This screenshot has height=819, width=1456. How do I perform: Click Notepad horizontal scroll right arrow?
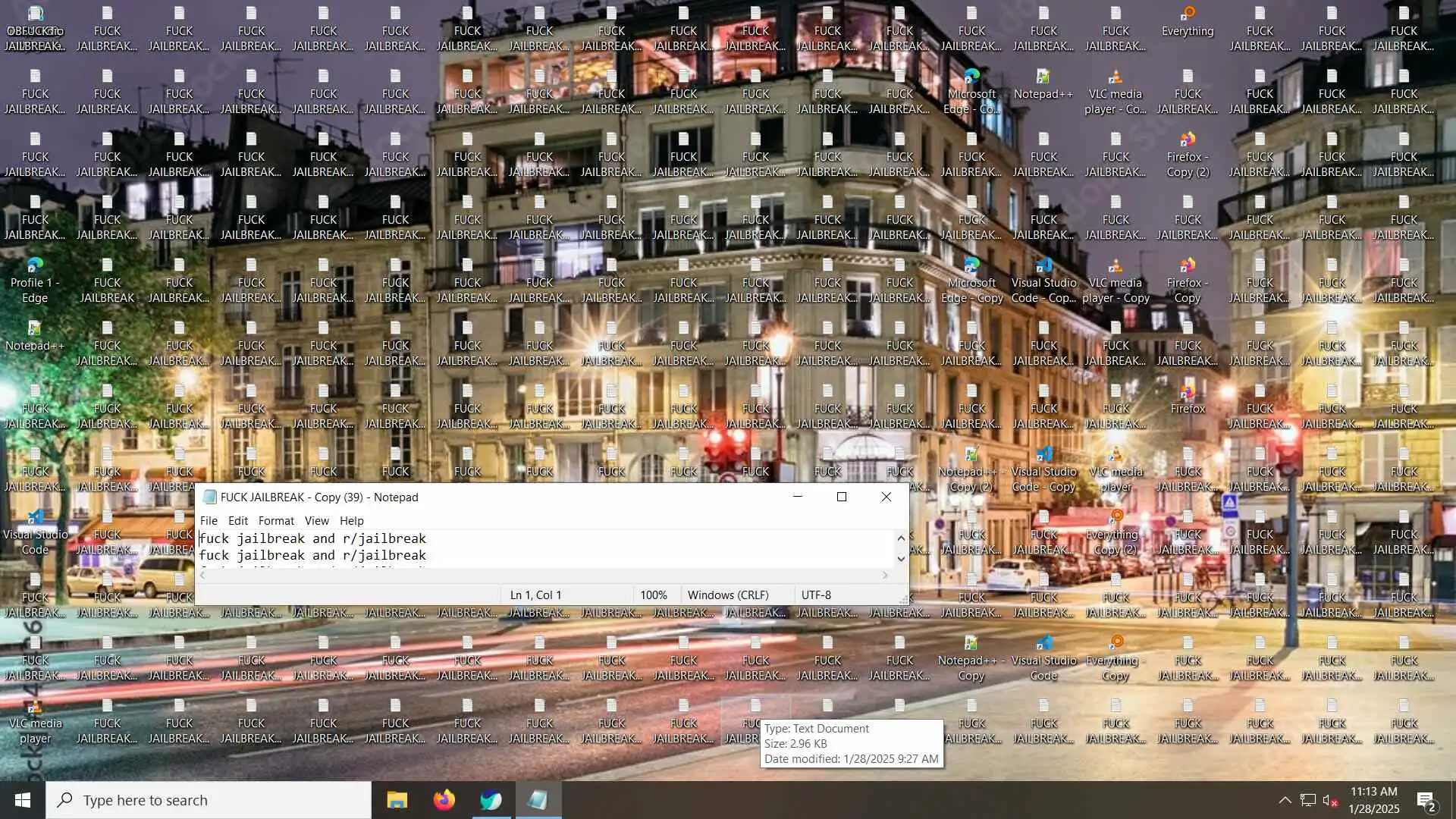(x=885, y=576)
